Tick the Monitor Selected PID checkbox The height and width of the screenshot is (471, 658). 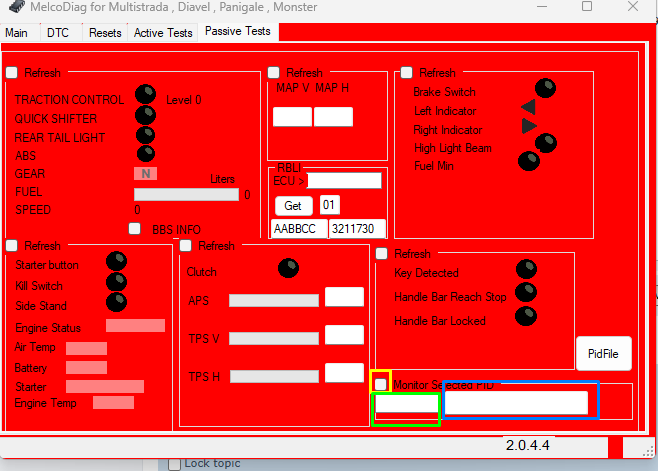coord(381,384)
